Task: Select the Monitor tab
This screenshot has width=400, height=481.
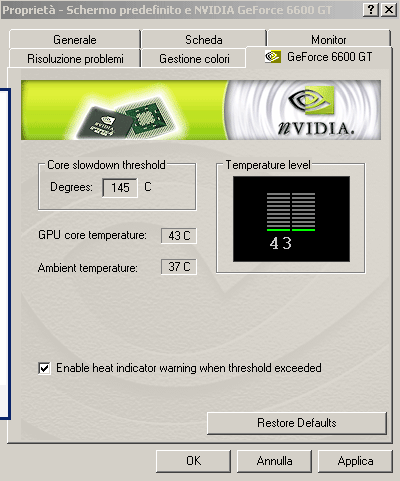Action: click(x=329, y=40)
